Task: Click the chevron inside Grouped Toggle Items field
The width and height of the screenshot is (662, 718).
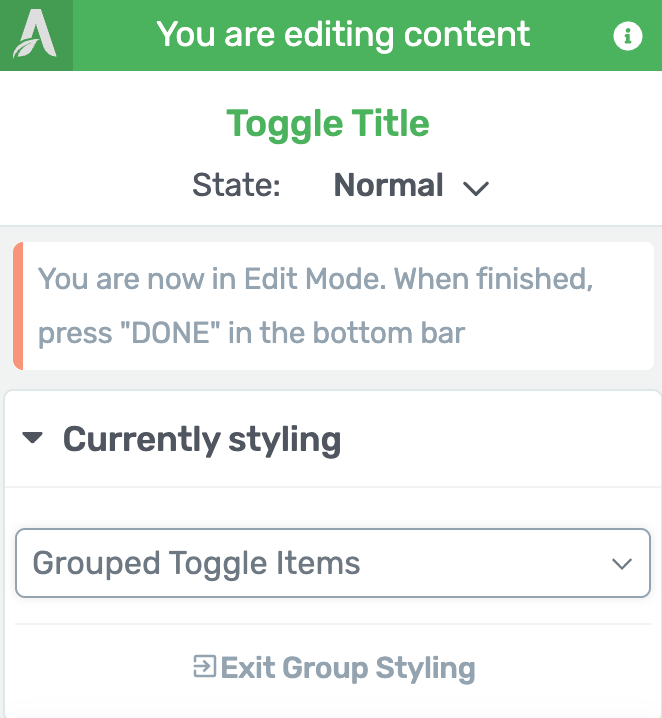Action: [622, 564]
